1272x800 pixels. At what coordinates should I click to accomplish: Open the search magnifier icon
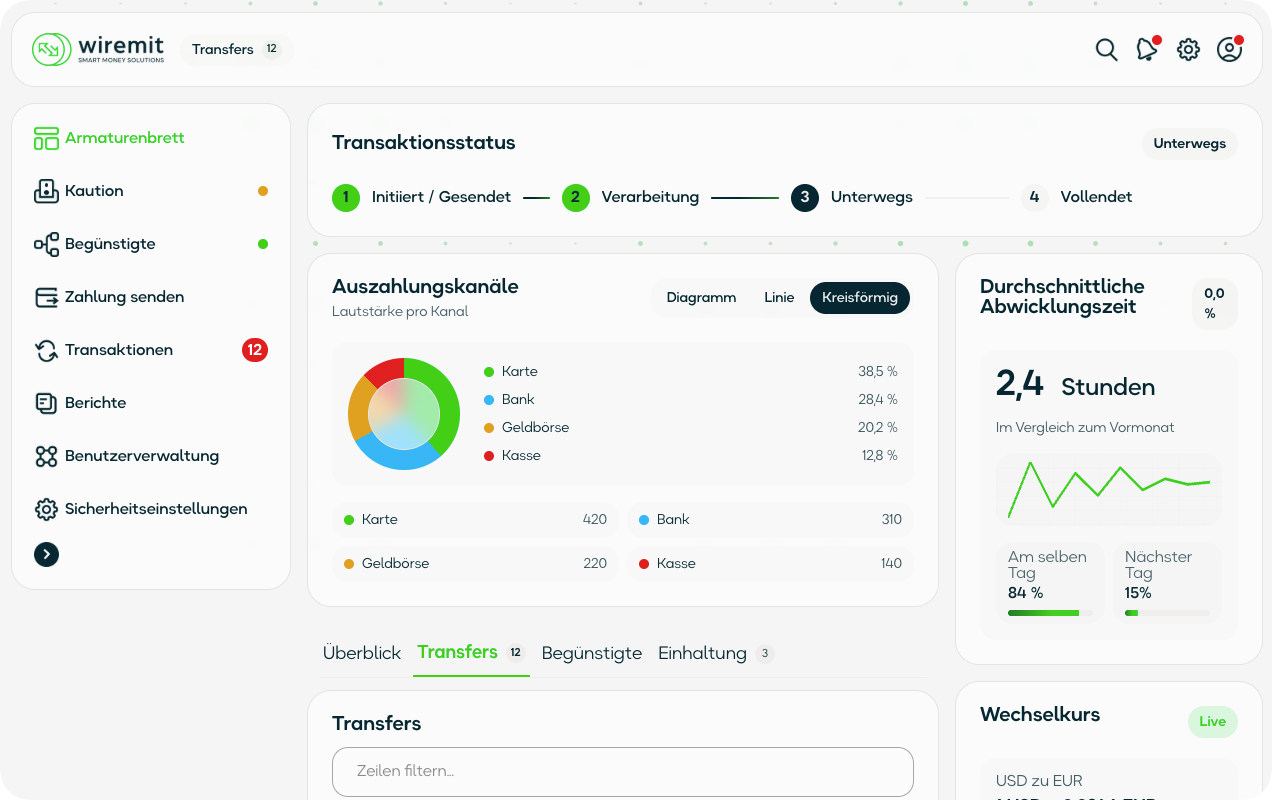(x=1106, y=50)
